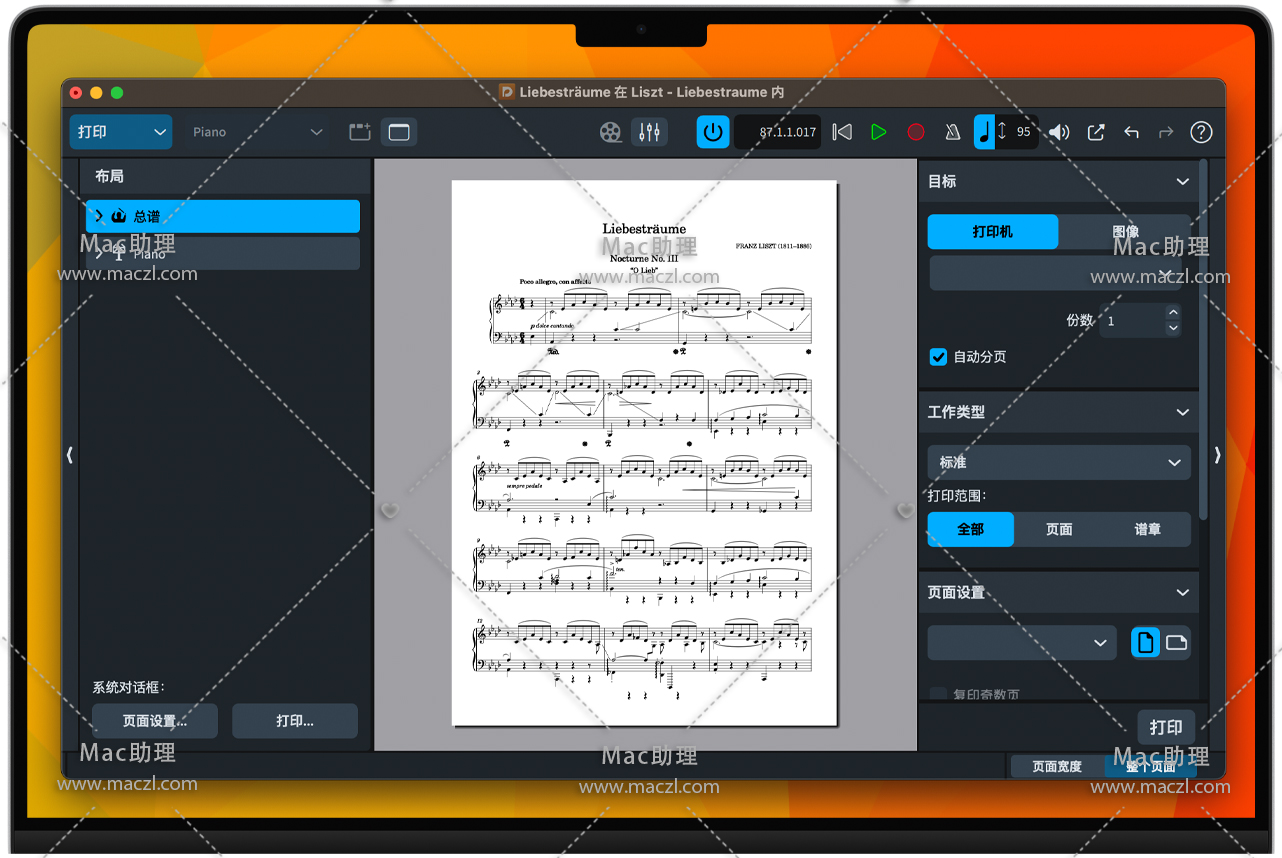Uncheck the 自动分页 checkbox

coord(938,357)
